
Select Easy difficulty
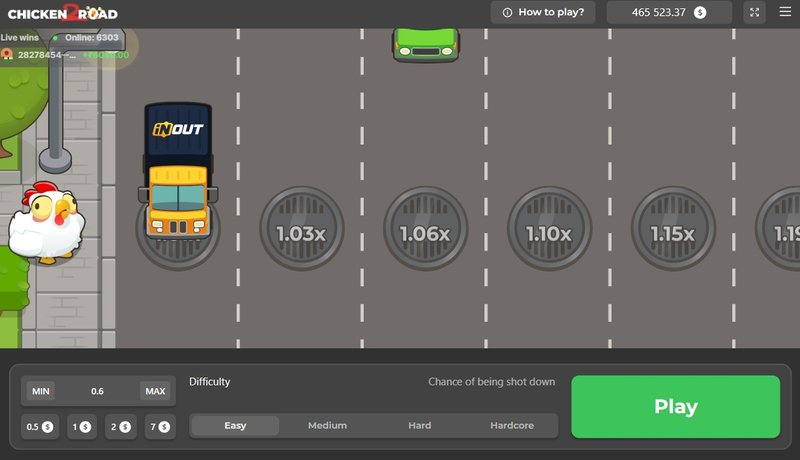[x=235, y=425]
